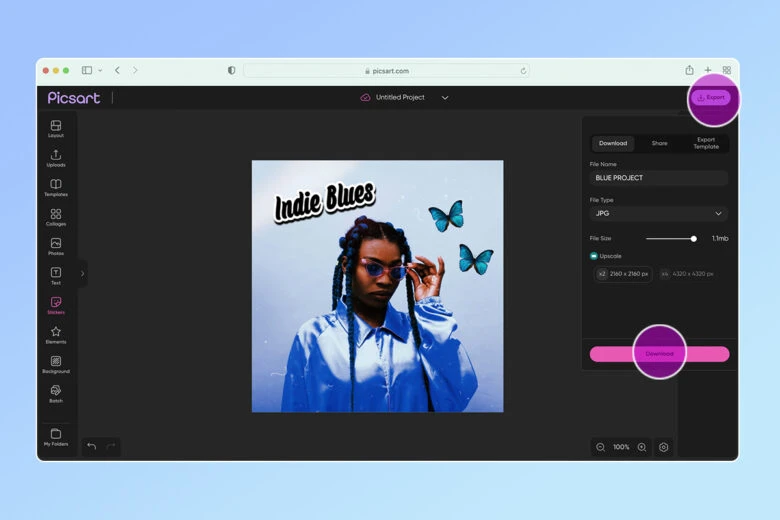
Task: Click the Export button
Action: tap(711, 97)
